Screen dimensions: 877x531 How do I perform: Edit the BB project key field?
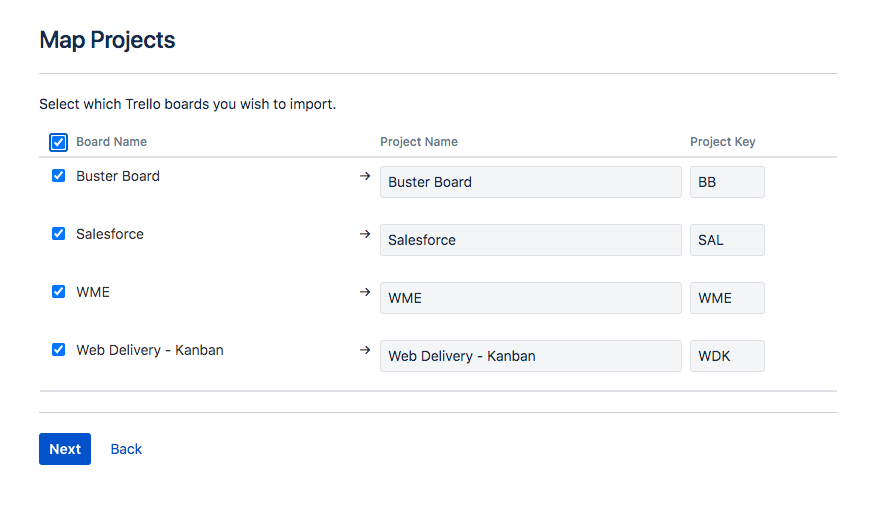pos(727,182)
